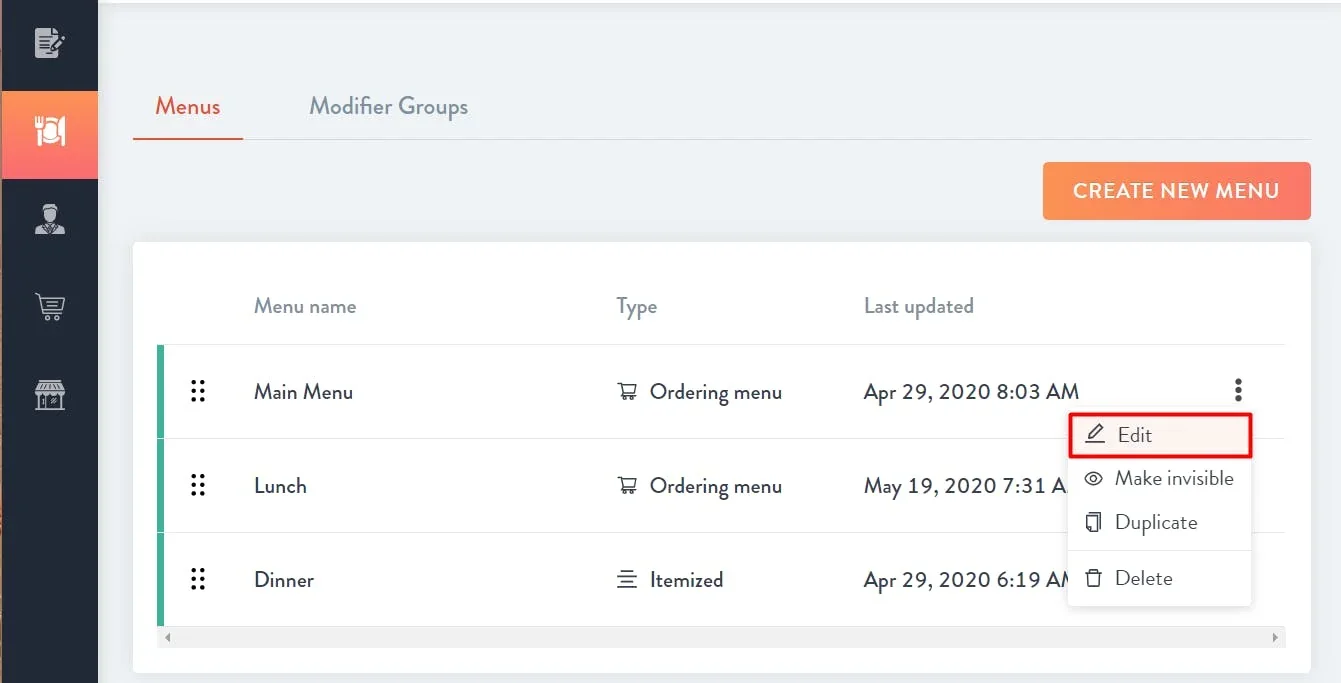Click the Ordering menu label for Main Menu
This screenshot has width=1341, height=683.
point(716,392)
